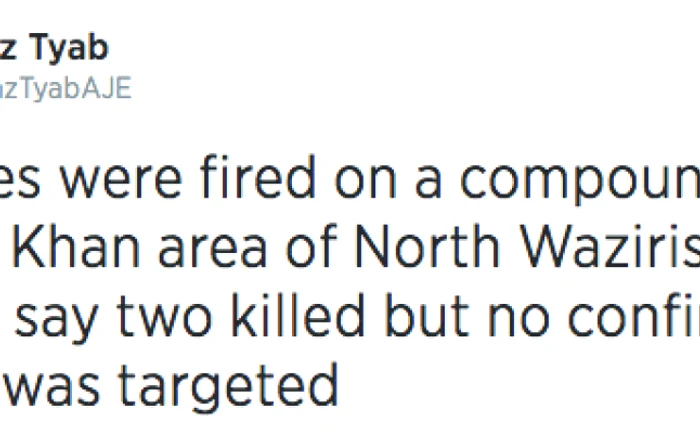The height and width of the screenshot is (438, 700).
Task: Click the word "killed" in the tweet
Action: pyautogui.click(x=298, y=314)
